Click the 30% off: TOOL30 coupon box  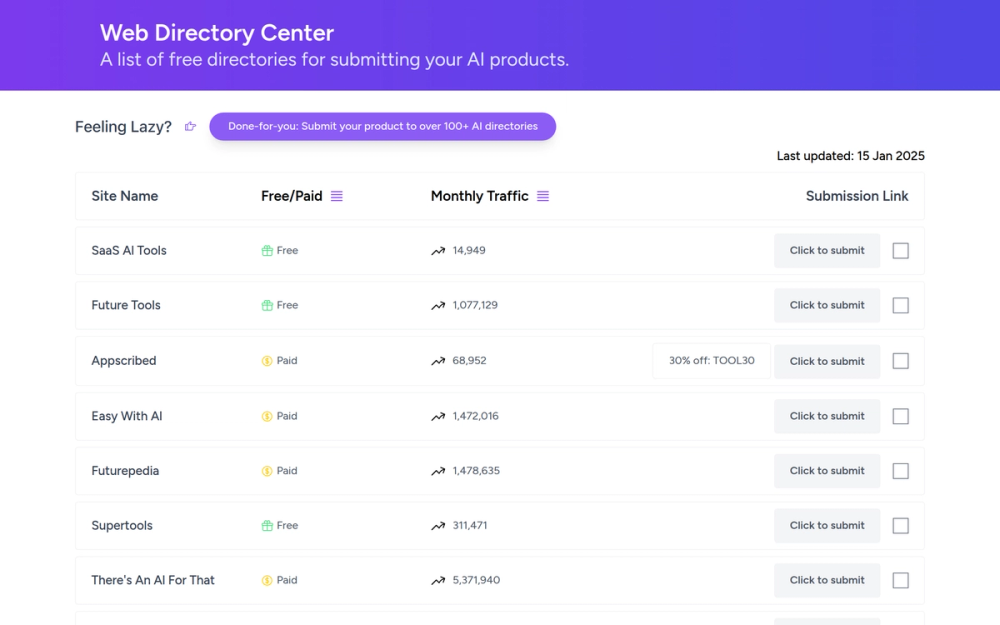tap(712, 361)
